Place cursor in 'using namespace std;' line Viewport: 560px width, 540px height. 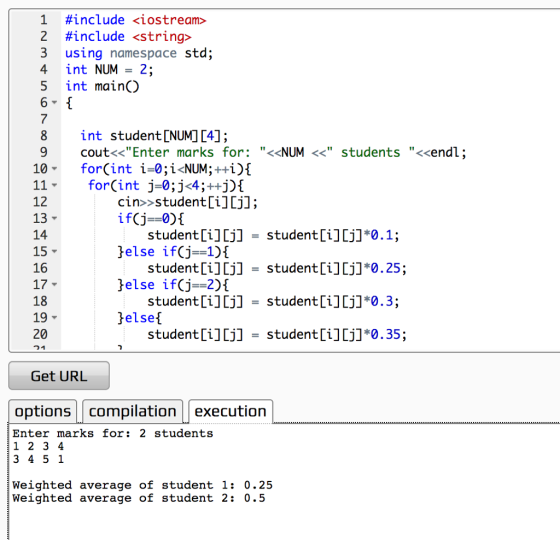pyautogui.click(x=139, y=53)
